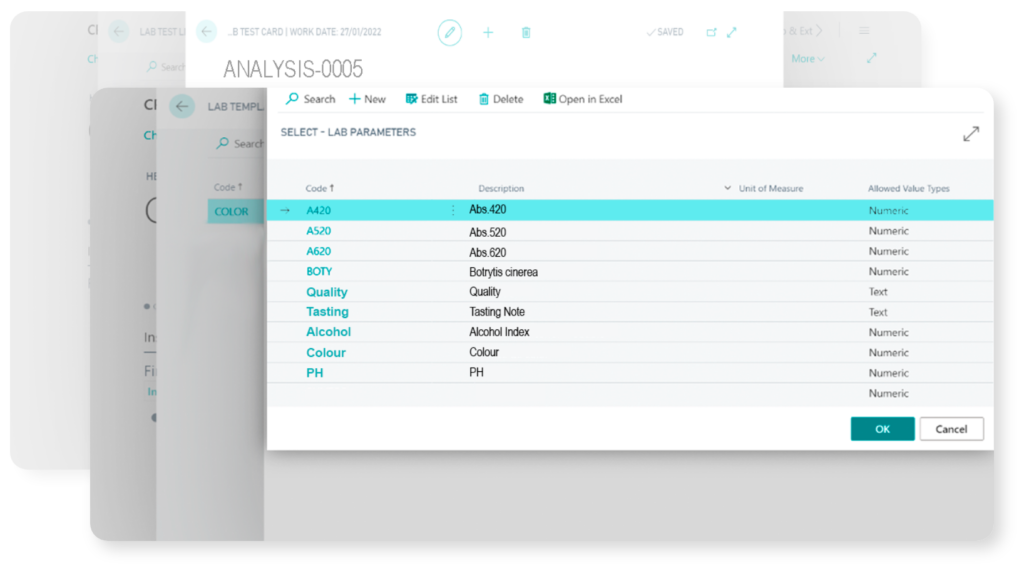Image resolution: width=1024 pixels, height=571 pixels.
Task: Create a New lab parameter
Action: click(367, 99)
